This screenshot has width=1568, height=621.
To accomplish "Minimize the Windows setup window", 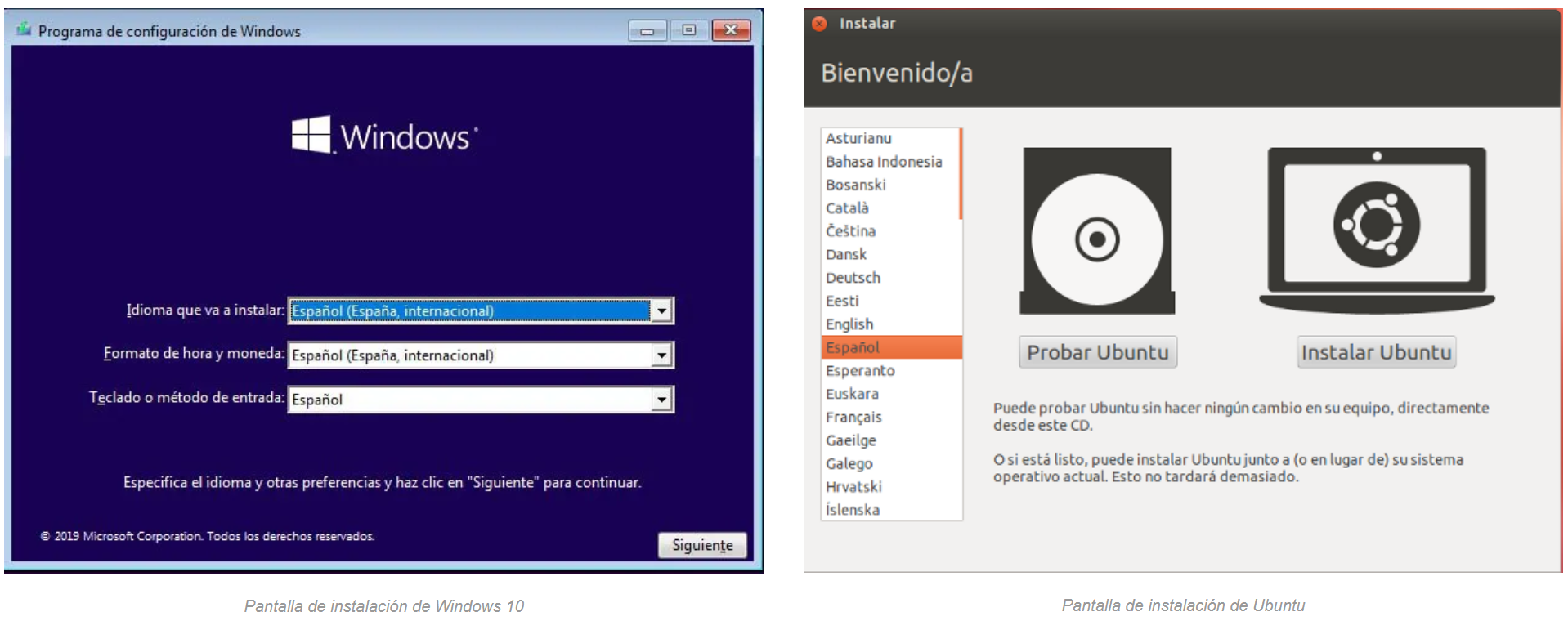I will pyautogui.click(x=647, y=31).
